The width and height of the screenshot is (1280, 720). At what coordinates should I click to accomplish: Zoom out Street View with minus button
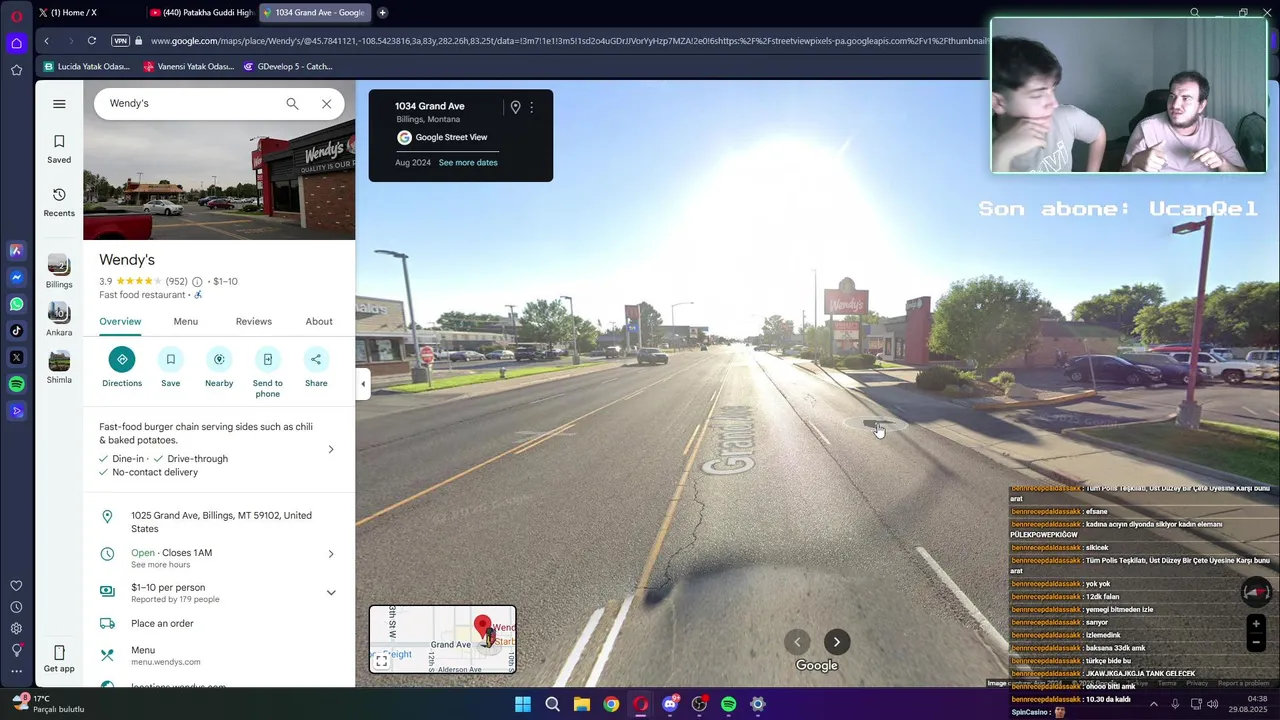coord(1256,642)
